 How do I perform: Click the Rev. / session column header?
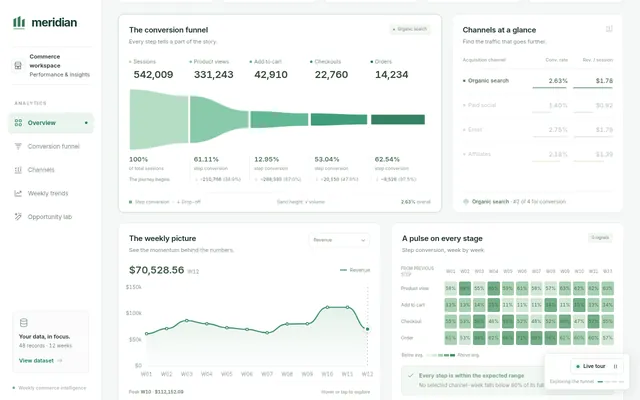[598, 60]
